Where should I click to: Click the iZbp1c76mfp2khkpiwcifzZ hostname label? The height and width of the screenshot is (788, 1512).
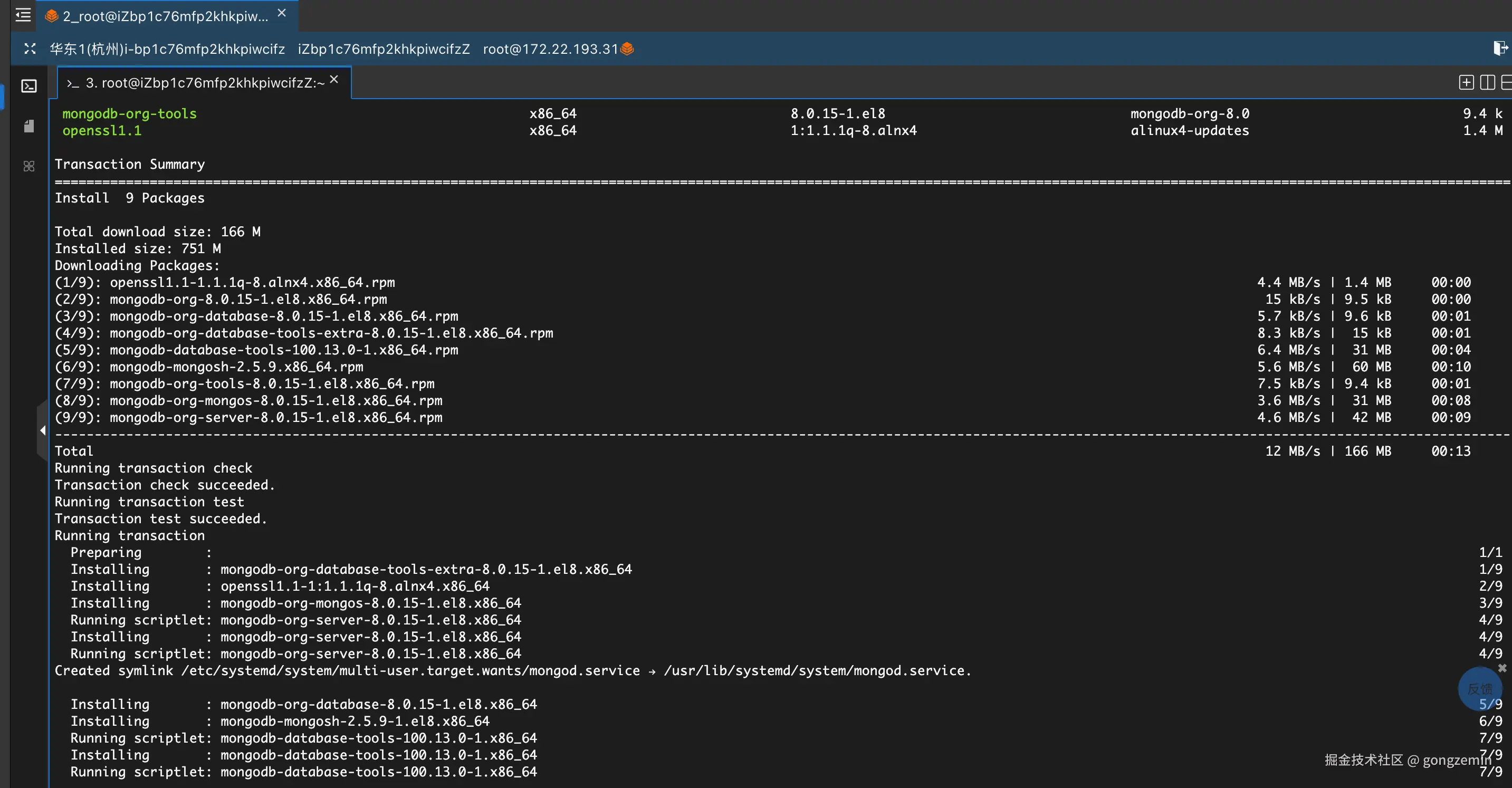(384, 49)
